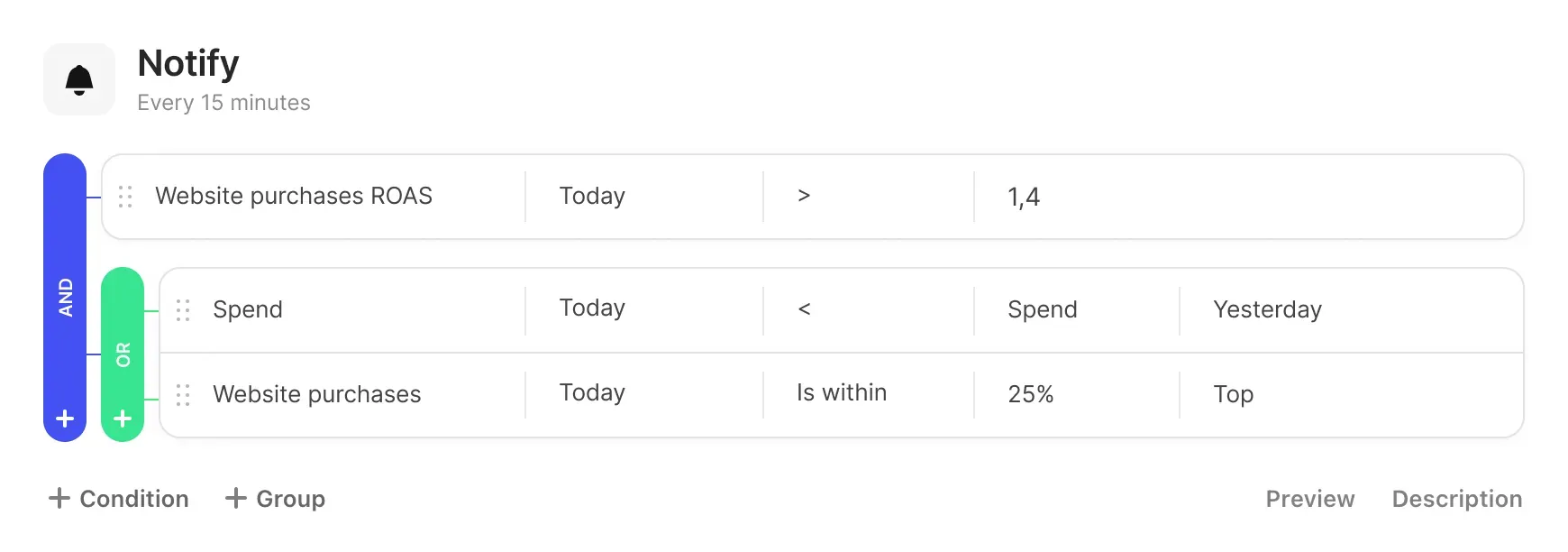
Task: Toggle the AND group operator label
Action: tap(65, 298)
